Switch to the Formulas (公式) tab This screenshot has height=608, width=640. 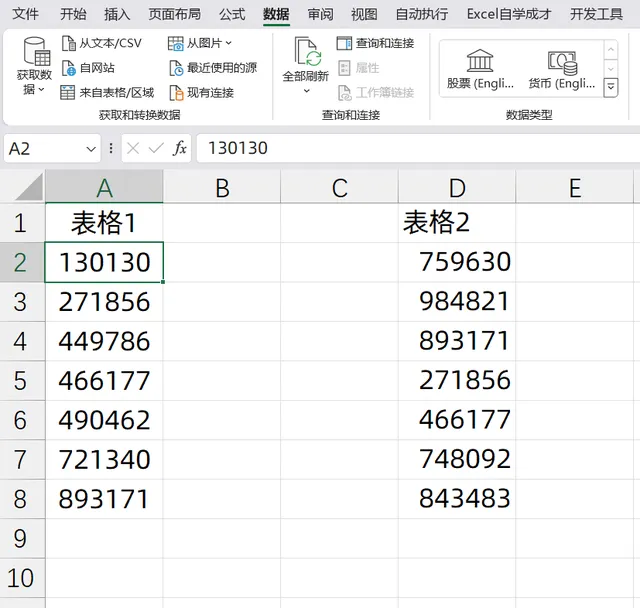[x=232, y=14]
